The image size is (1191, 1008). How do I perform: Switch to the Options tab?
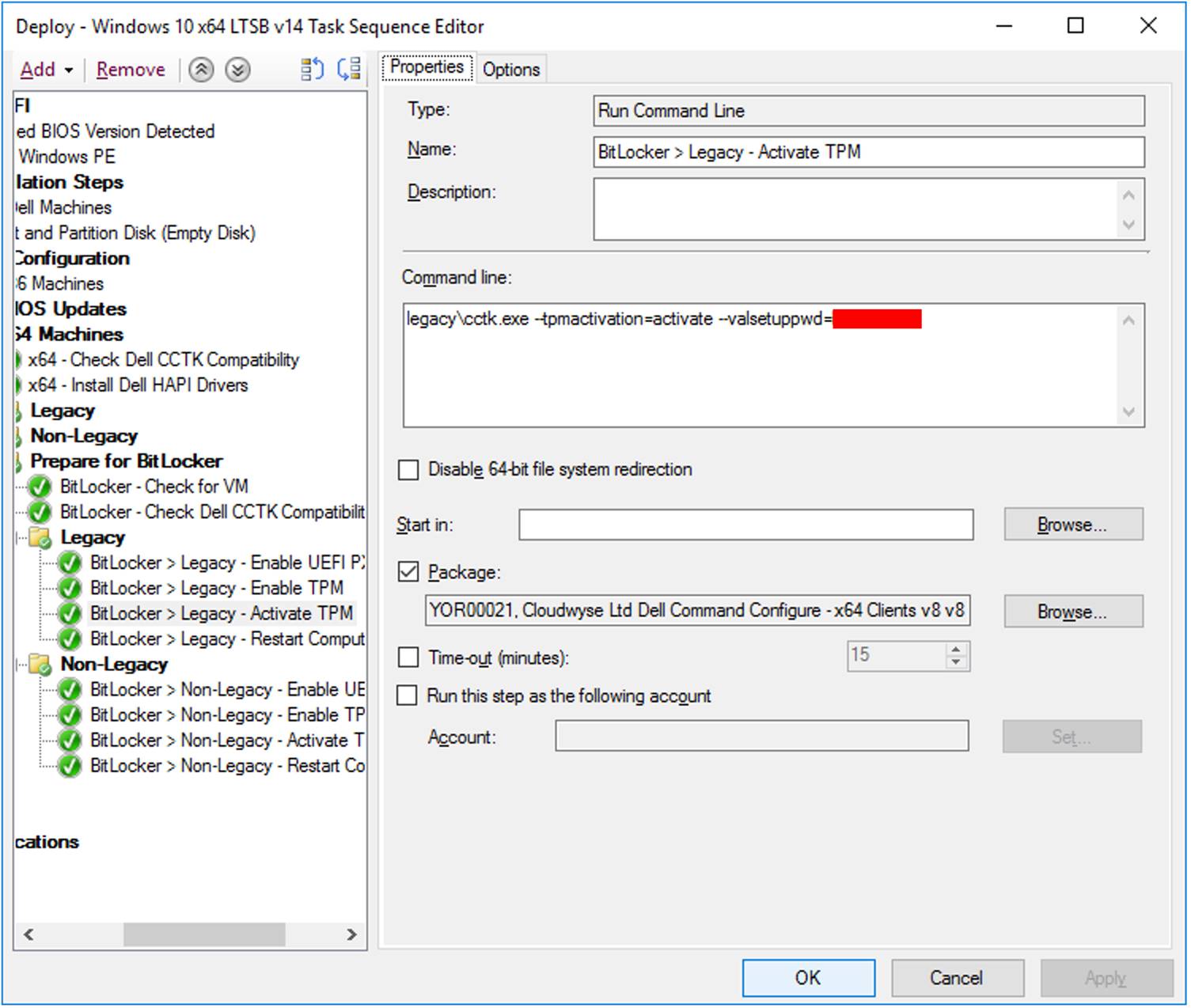point(511,70)
